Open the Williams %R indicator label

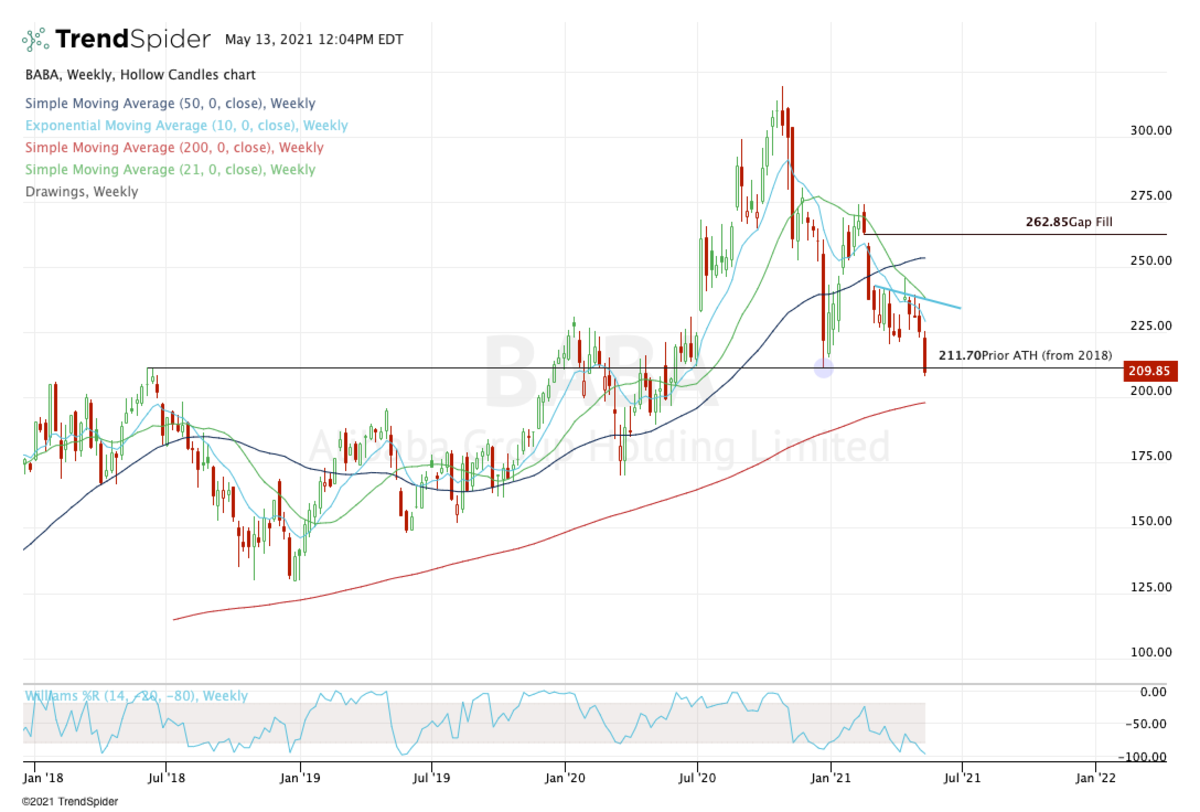coord(135,696)
